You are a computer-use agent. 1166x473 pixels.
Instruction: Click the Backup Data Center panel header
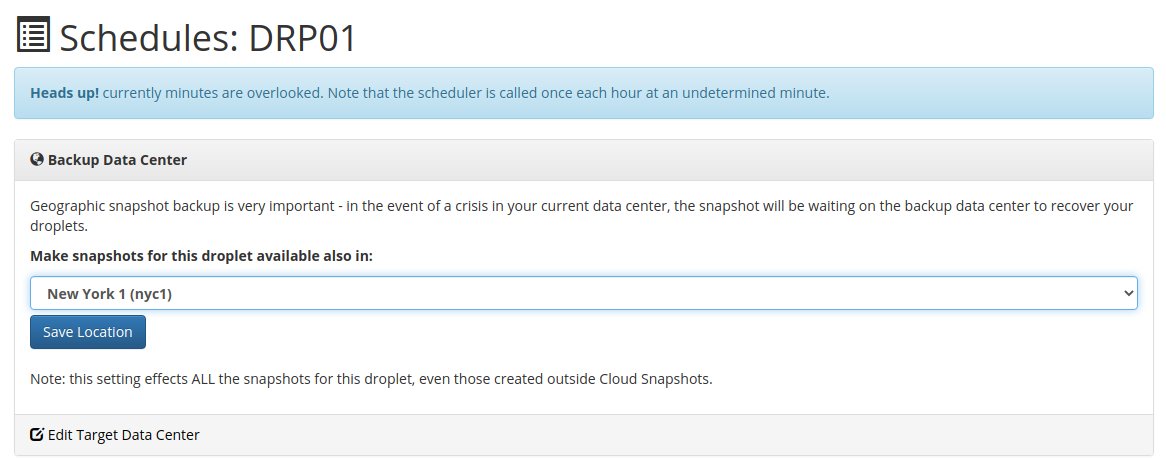(x=584, y=160)
